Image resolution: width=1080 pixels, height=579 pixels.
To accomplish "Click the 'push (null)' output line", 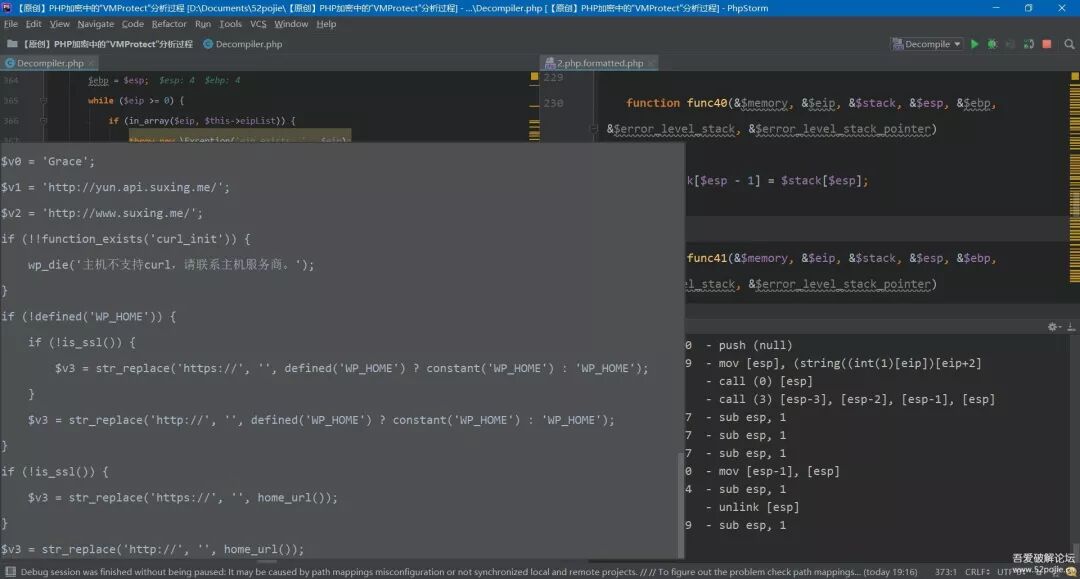I will click(756, 346).
